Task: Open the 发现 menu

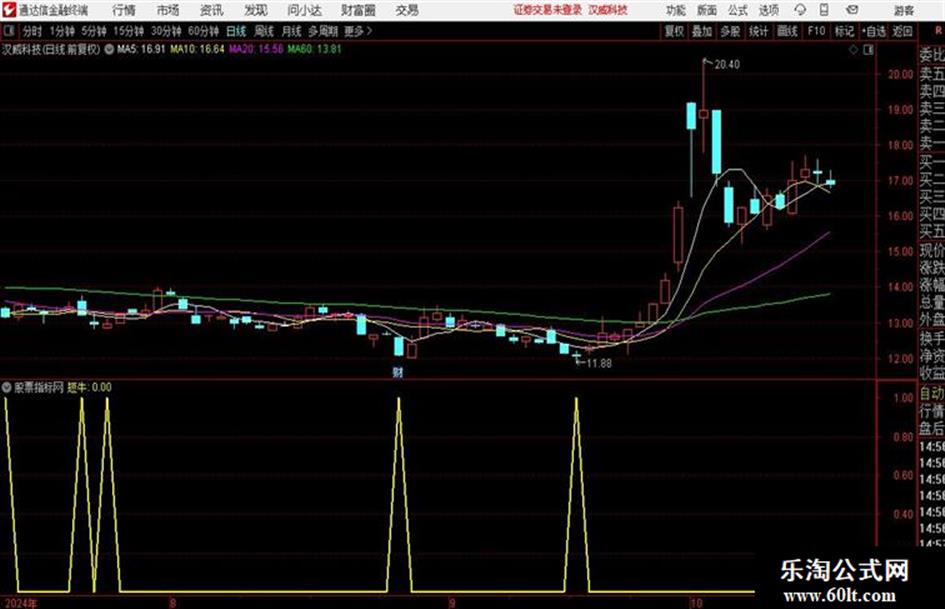Action: 256,10
